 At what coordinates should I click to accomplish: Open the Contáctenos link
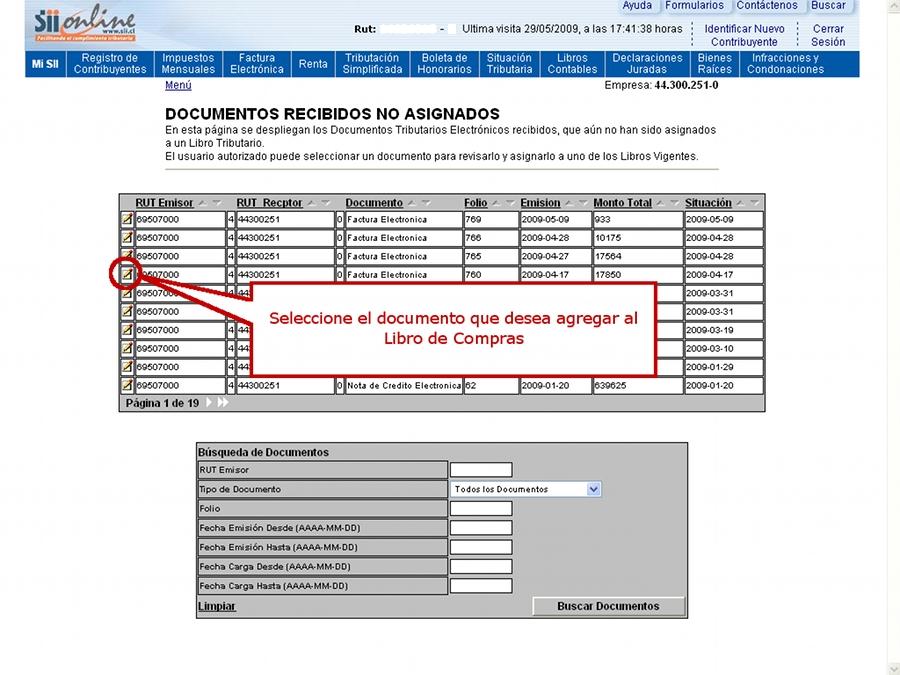tap(767, 5)
